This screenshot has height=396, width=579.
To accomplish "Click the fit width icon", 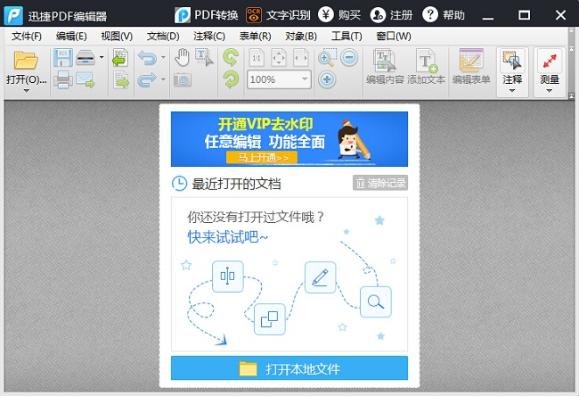I will [301, 58].
